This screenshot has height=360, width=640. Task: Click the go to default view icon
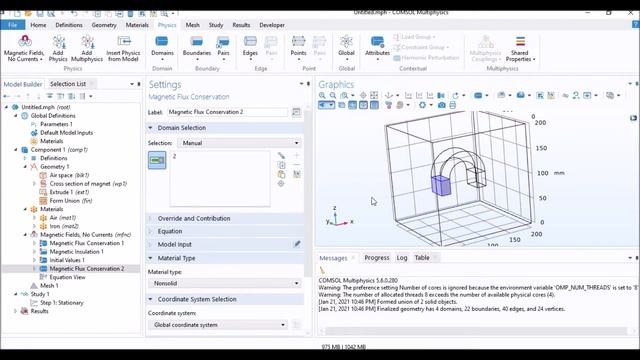[x=389, y=95]
